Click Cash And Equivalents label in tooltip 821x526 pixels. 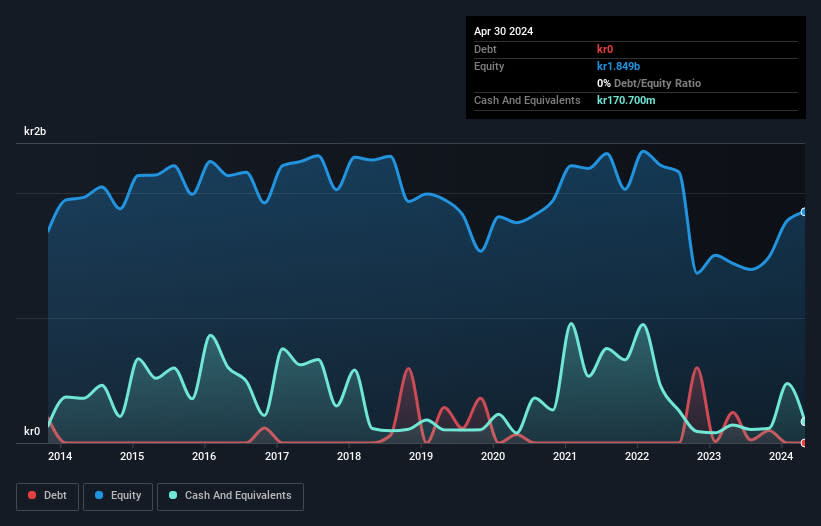click(x=527, y=100)
